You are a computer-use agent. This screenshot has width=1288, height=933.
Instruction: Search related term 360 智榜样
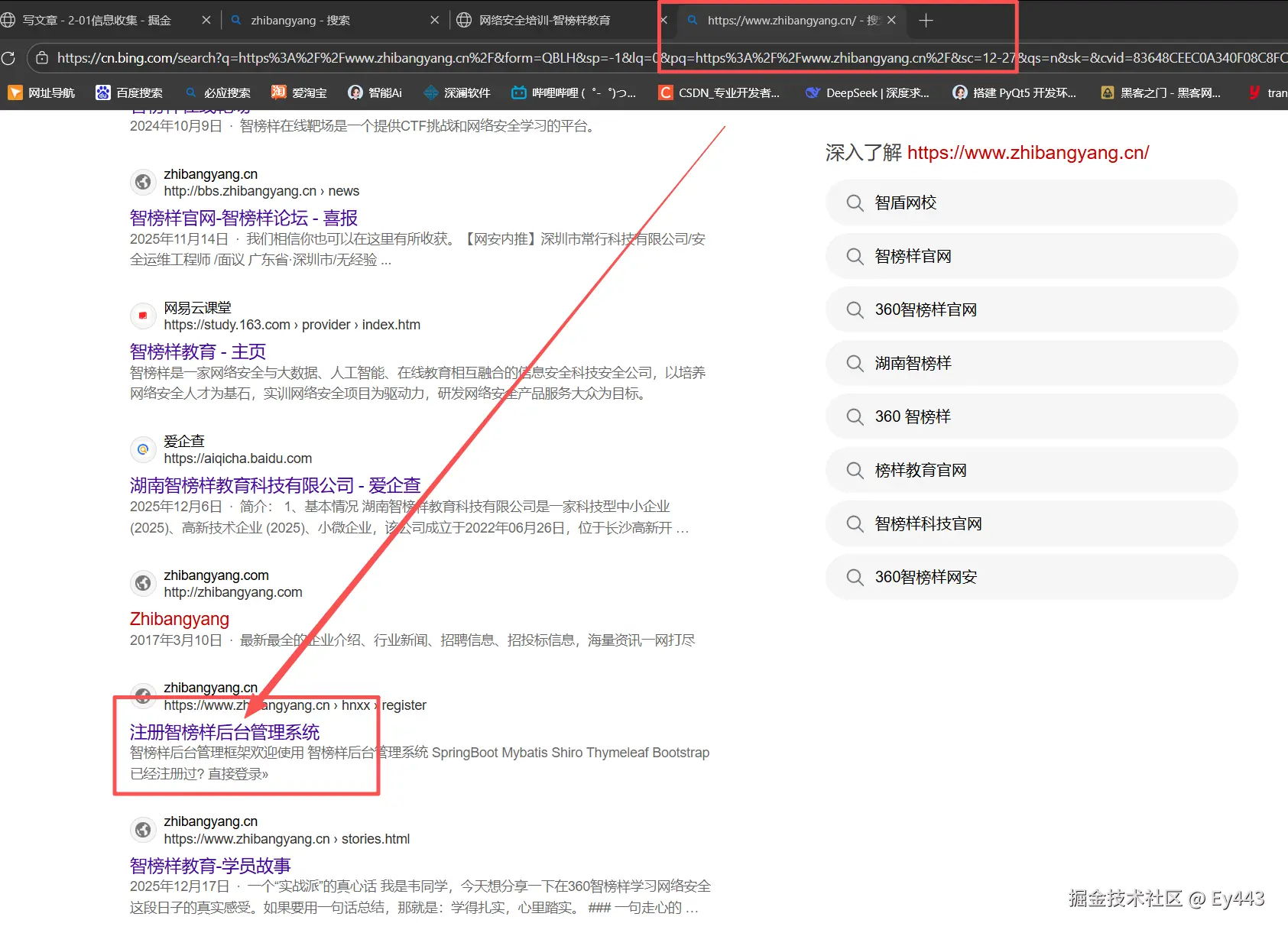coord(1032,416)
